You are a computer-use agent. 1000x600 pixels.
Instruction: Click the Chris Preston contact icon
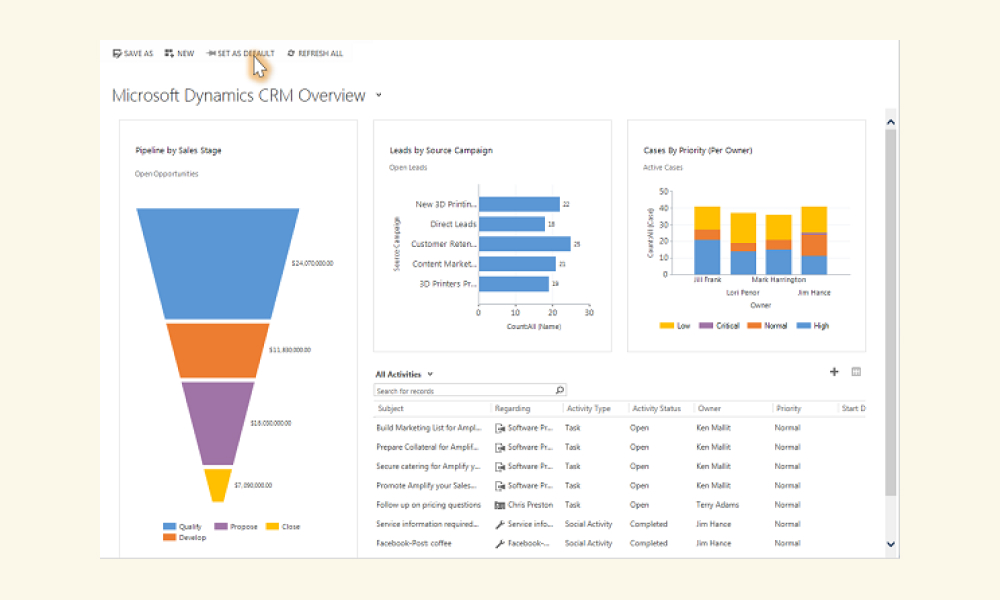[x=500, y=505]
